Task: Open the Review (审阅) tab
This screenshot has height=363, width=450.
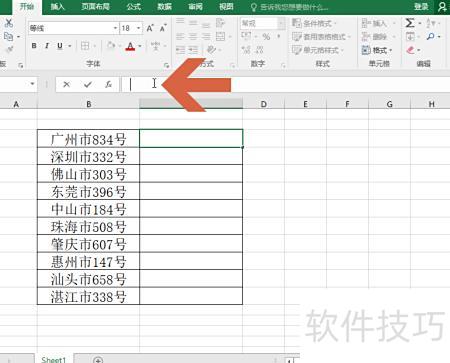Action: click(195, 7)
